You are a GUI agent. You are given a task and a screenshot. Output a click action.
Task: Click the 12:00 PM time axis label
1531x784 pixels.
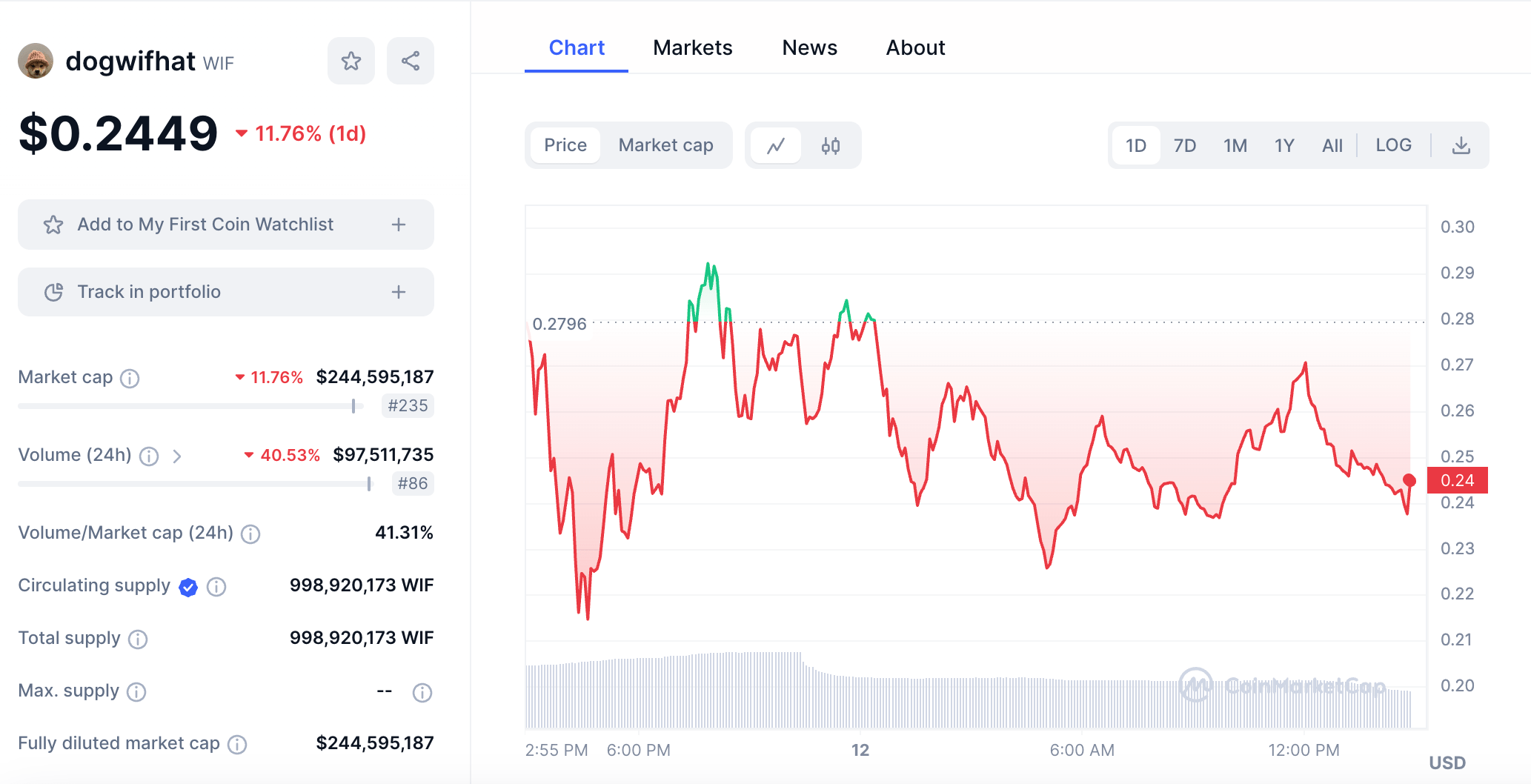pos(1303,750)
